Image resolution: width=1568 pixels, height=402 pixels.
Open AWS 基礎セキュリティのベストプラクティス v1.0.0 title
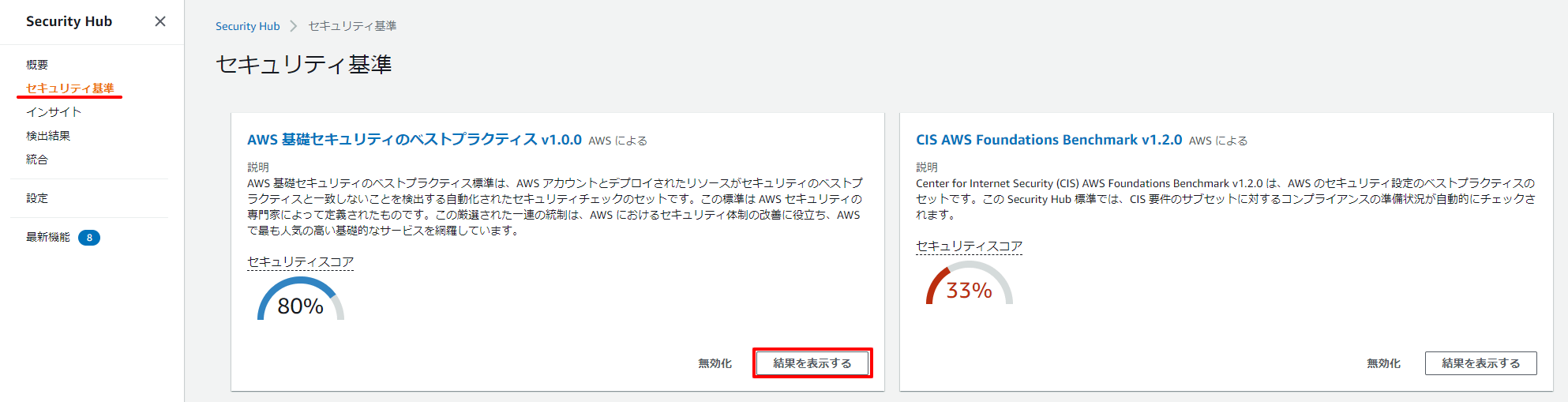415,140
